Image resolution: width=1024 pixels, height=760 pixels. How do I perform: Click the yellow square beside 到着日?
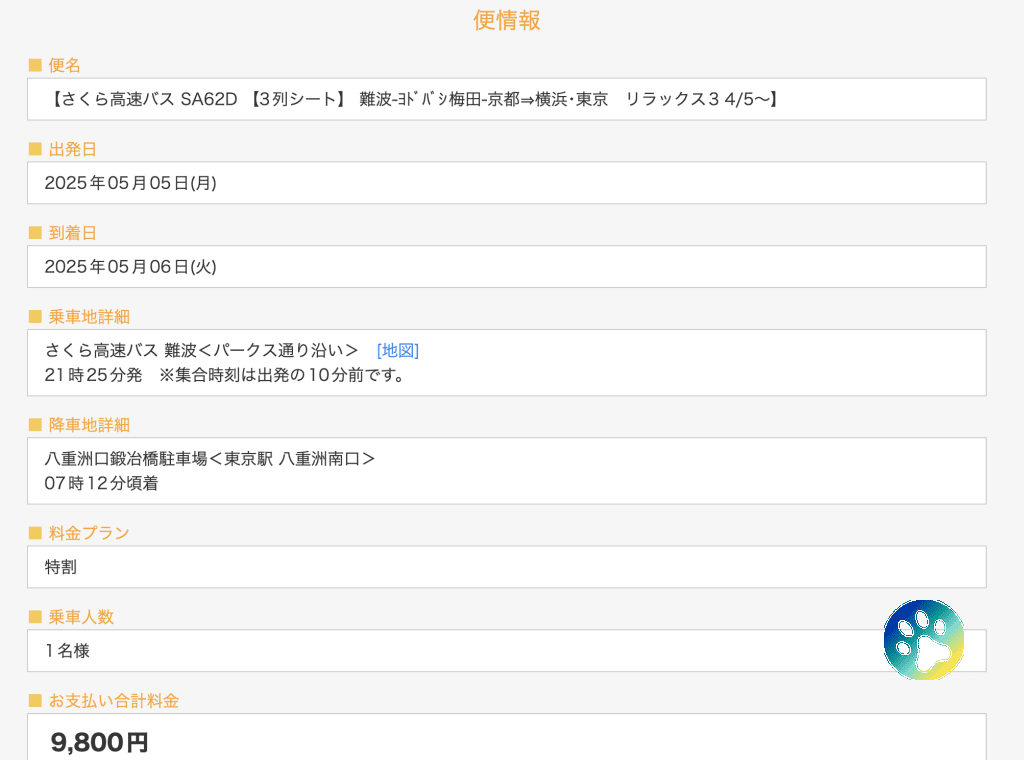tap(35, 233)
